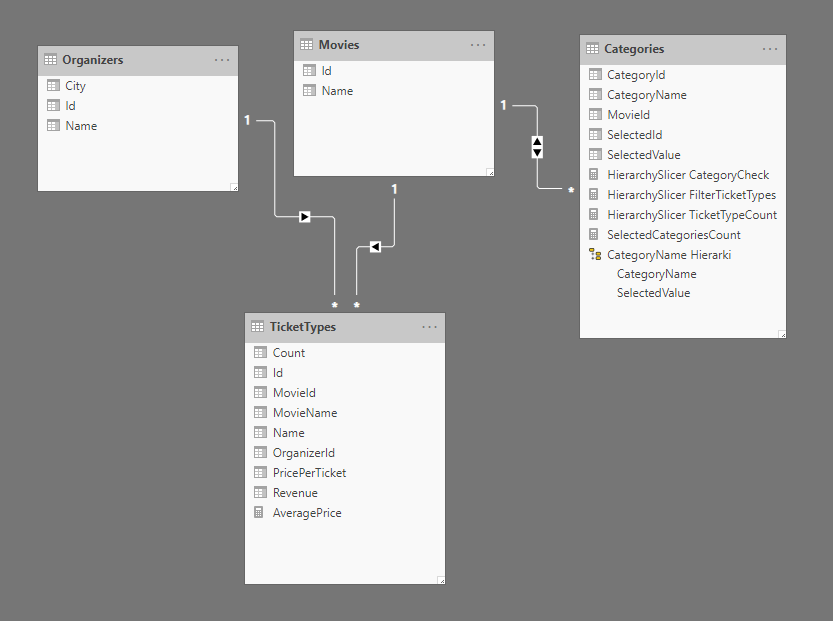Open the Movies table options menu

point(478,45)
